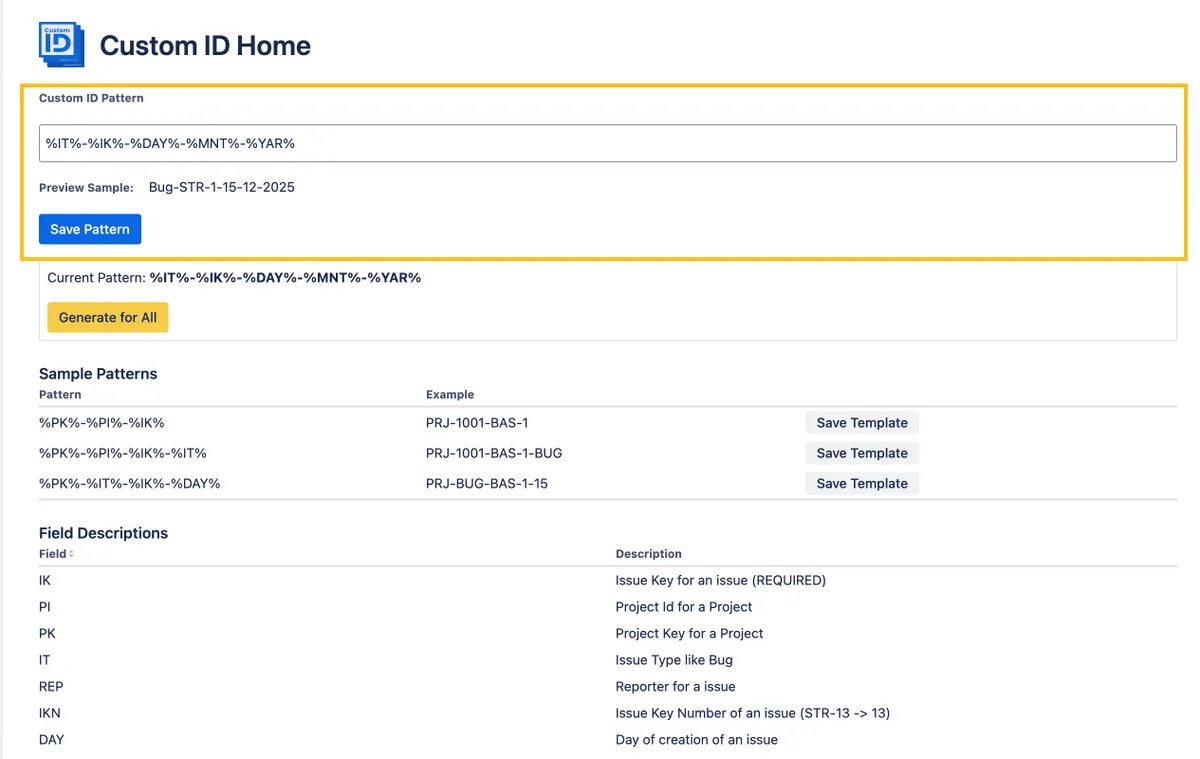The height and width of the screenshot is (759, 1200).
Task: Select example PRJ-1001-BAS-1
Action: pyautogui.click(x=479, y=423)
